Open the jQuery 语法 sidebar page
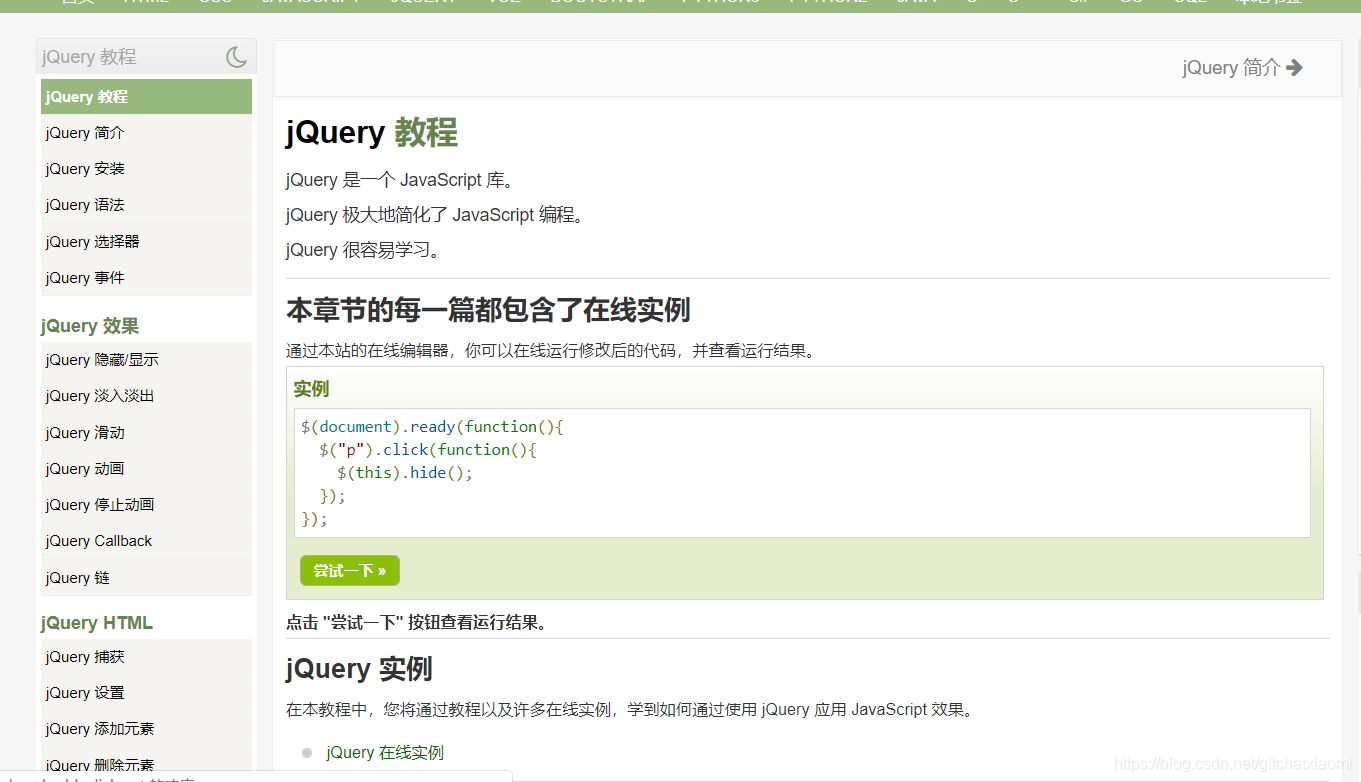This screenshot has width=1361, height=782. tap(146, 205)
